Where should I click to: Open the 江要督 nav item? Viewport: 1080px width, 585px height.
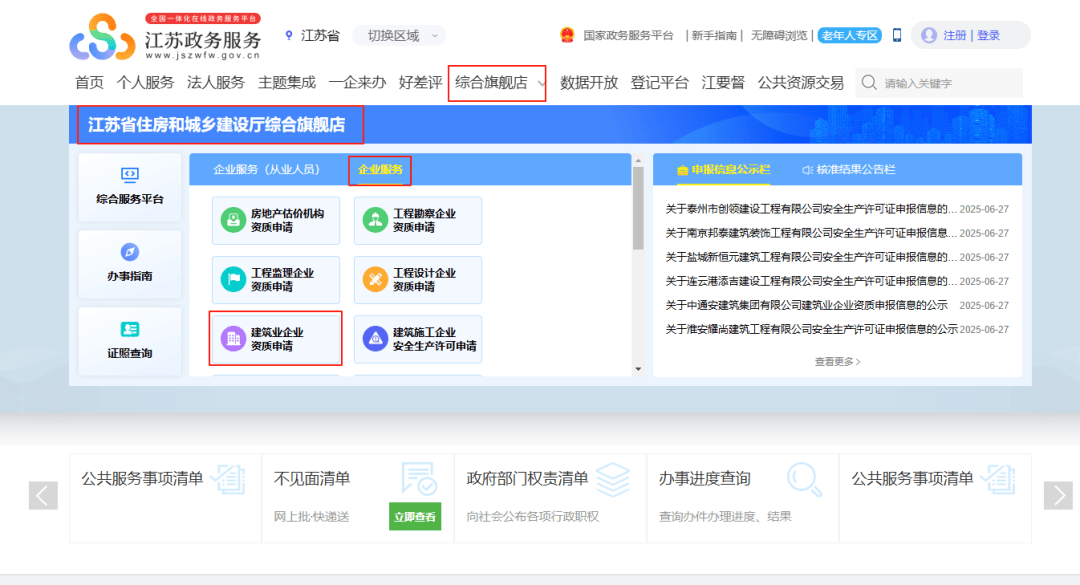click(723, 83)
